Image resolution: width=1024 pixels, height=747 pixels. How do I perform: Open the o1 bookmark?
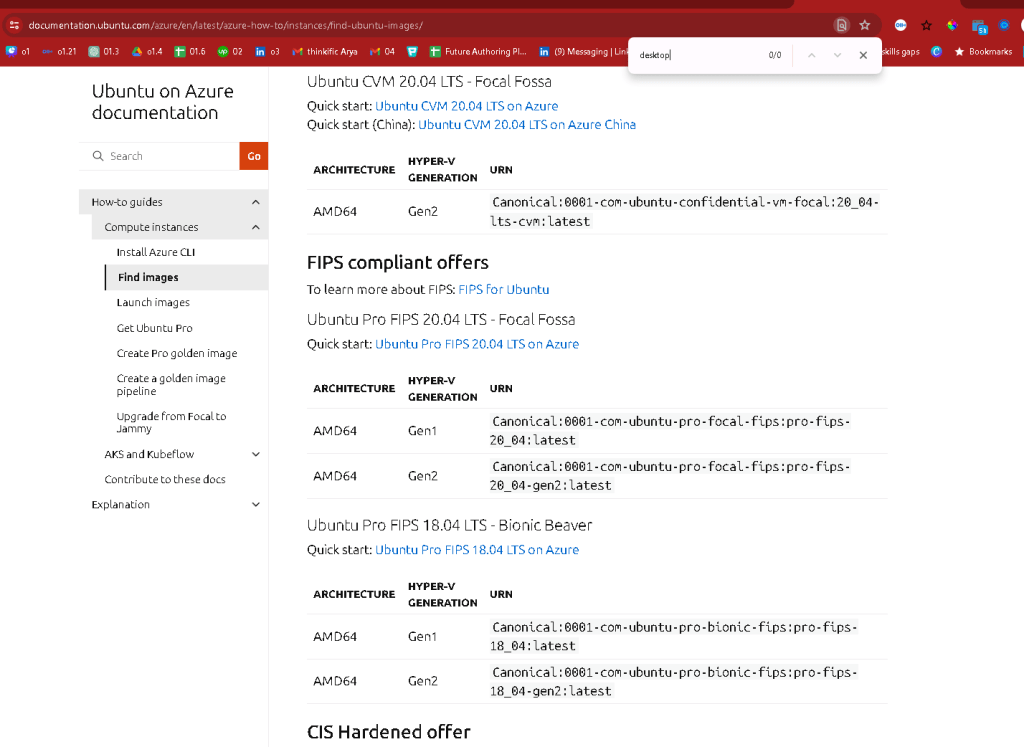click(x=18, y=52)
